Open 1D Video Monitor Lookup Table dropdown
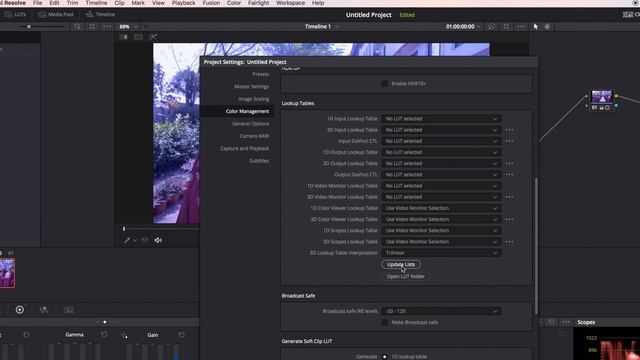This screenshot has height=360, width=640. [441, 186]
